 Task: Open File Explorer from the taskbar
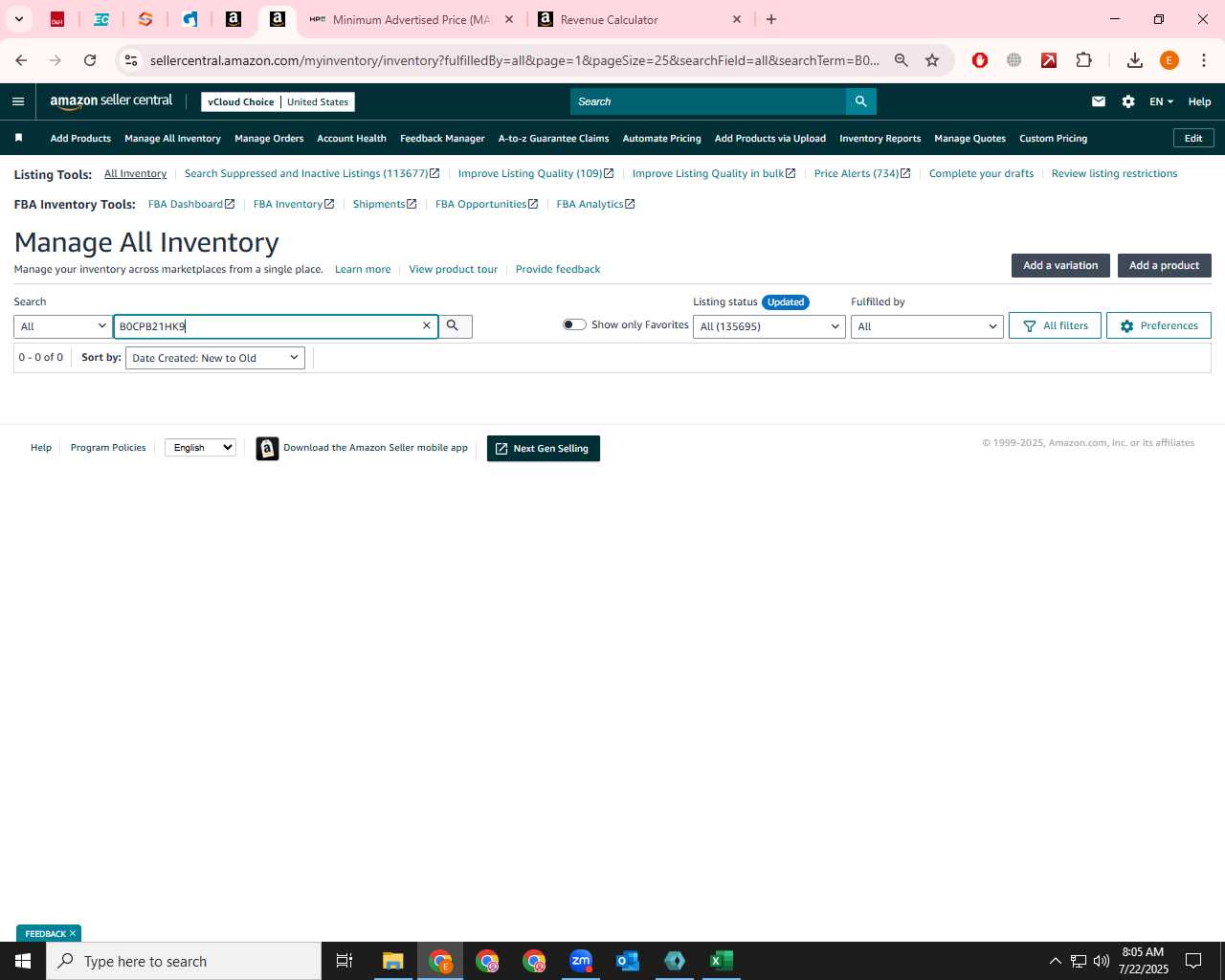click(393, 961)
